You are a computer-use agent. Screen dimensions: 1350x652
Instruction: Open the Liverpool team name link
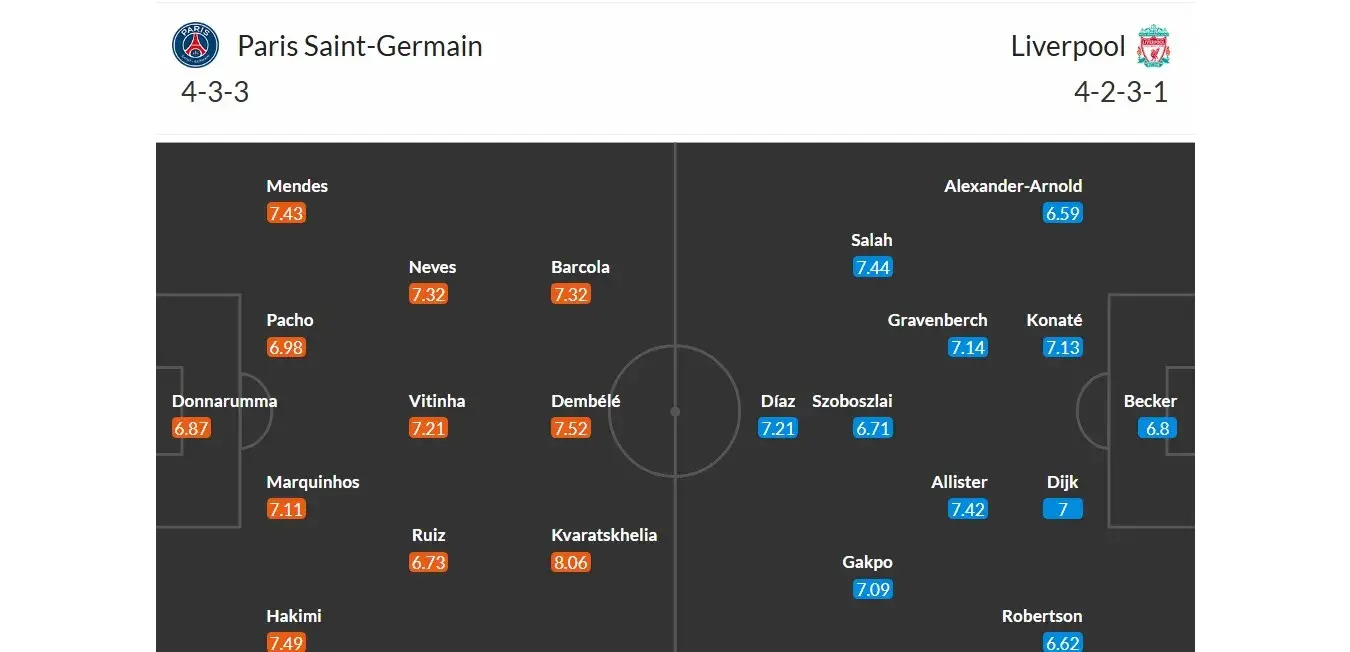tap(1068, 46)
